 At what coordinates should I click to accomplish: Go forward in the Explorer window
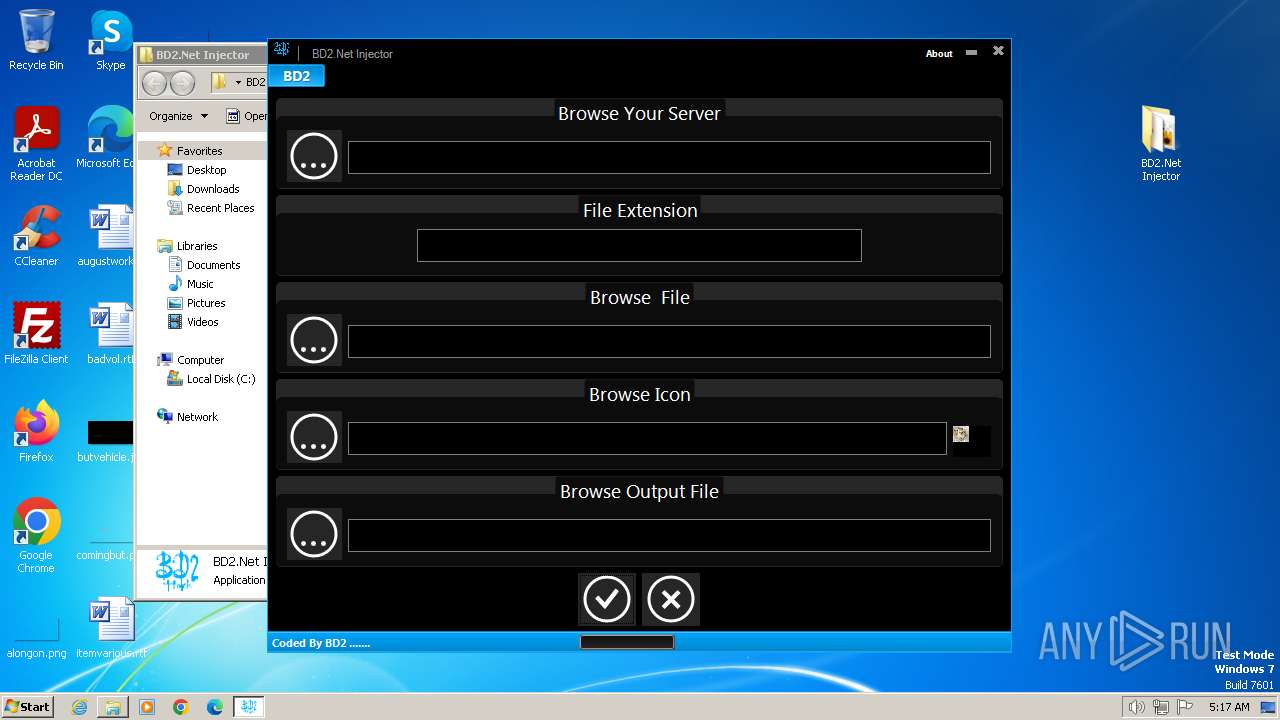coord(182,83)
